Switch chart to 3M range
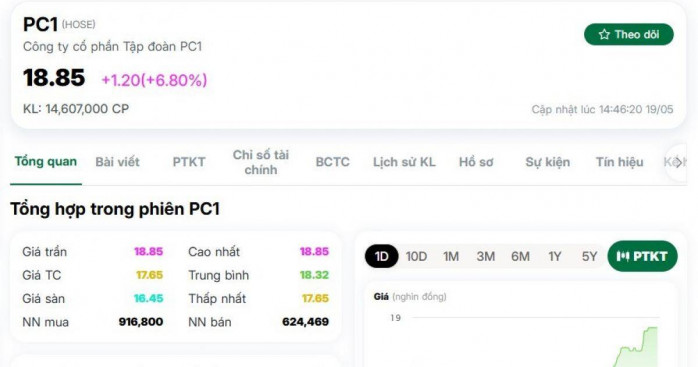698x367 pixels. point(486,256)
